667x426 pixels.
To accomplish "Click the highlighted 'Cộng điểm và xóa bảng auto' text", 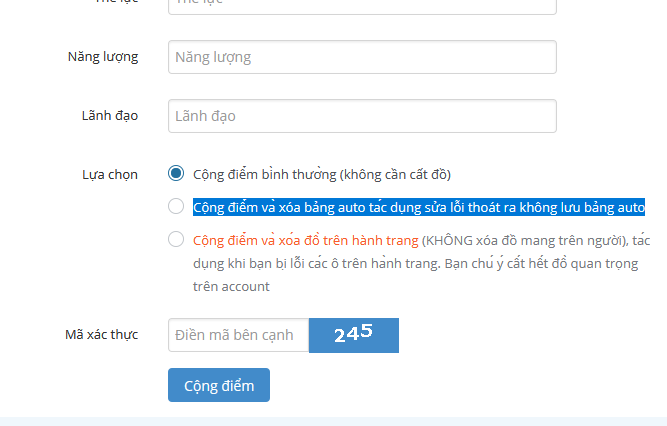I will point(419,207).
